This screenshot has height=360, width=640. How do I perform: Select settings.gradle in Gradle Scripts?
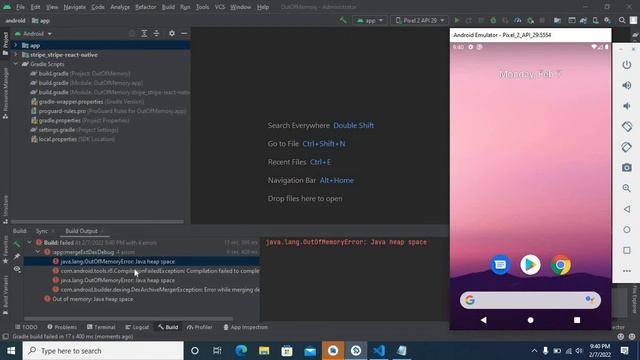pyautogui.click(x=75, y=130)
